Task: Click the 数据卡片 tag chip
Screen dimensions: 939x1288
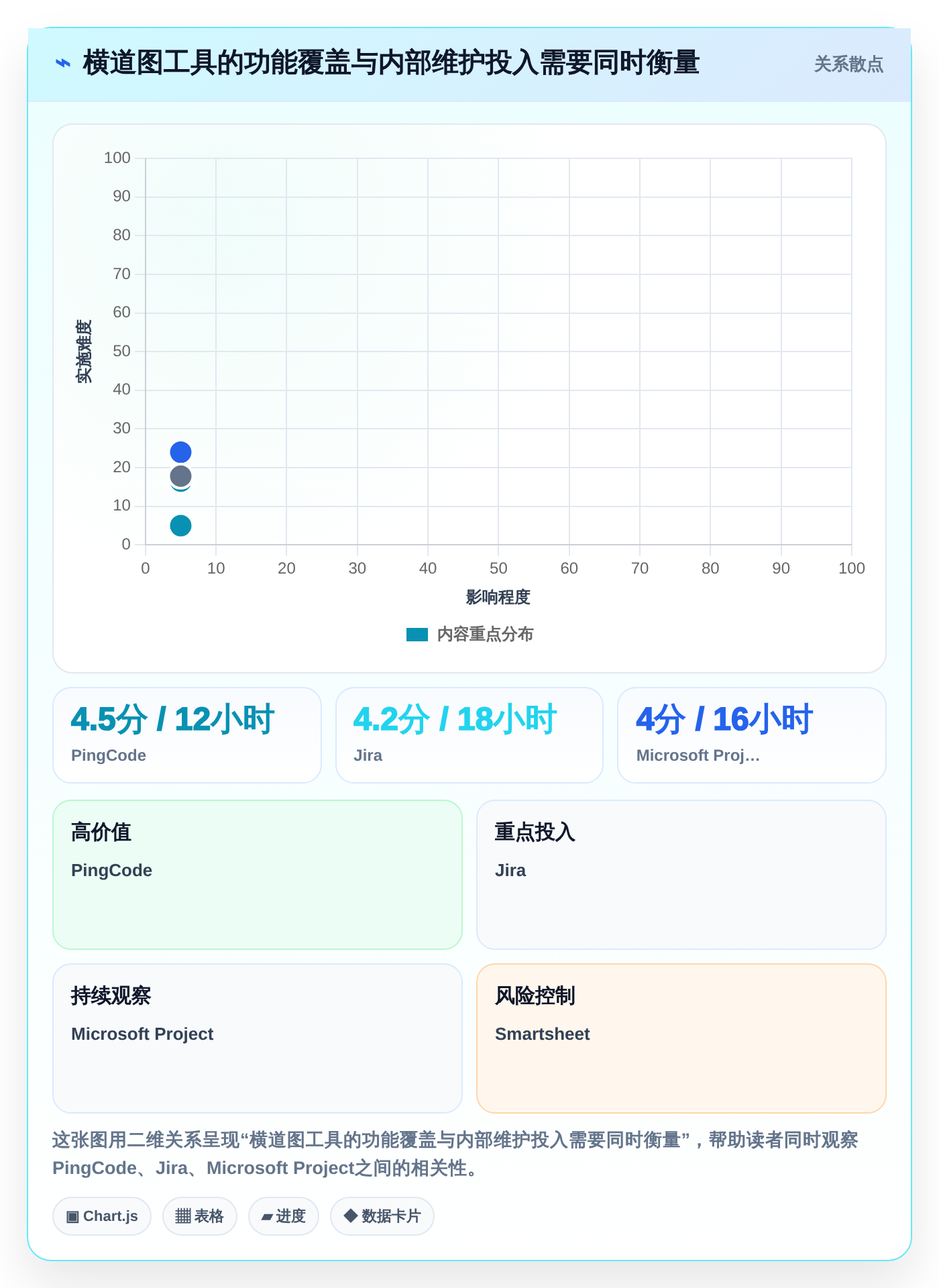Action: coord(382,1216)
